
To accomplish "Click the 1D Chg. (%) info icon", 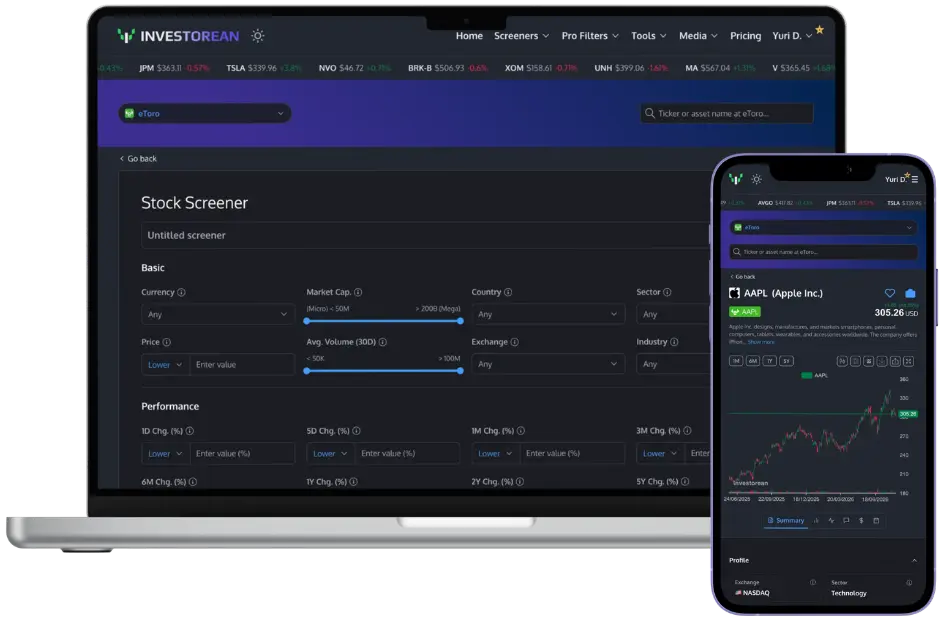I will click(x=189, y=431).
